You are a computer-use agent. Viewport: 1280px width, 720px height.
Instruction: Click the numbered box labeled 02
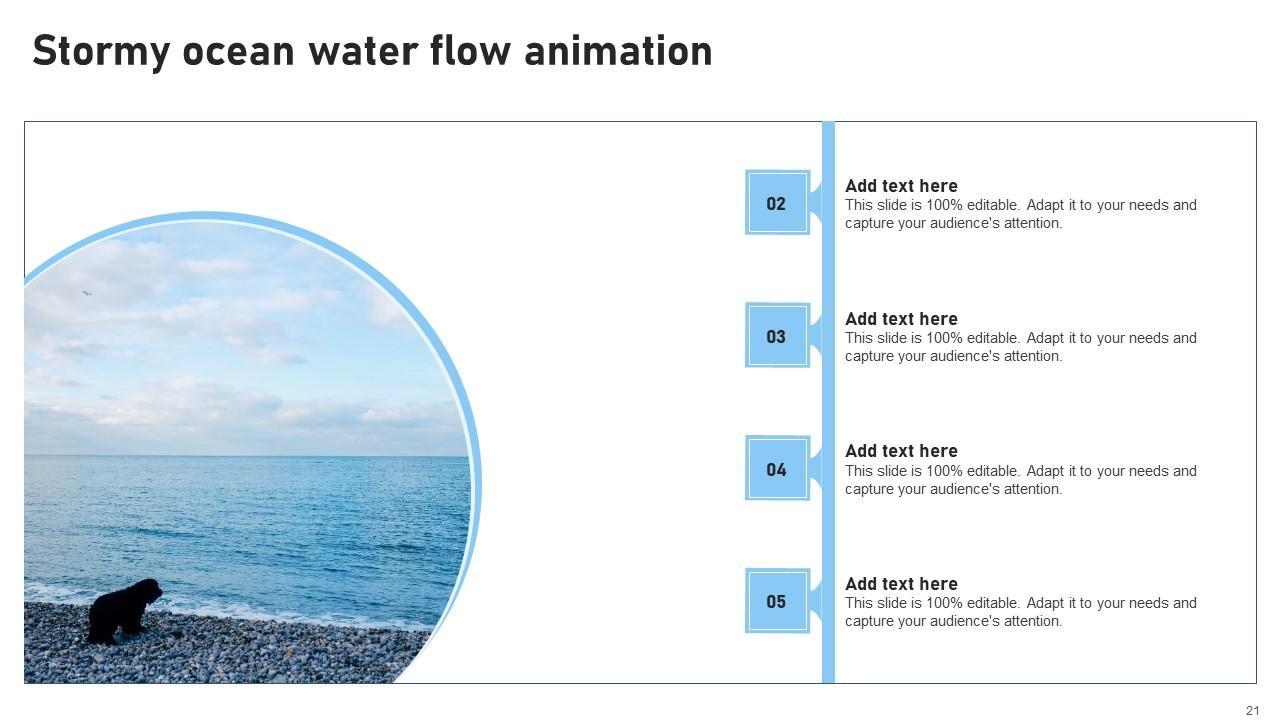pyautogui.click(x=777, y=203)
